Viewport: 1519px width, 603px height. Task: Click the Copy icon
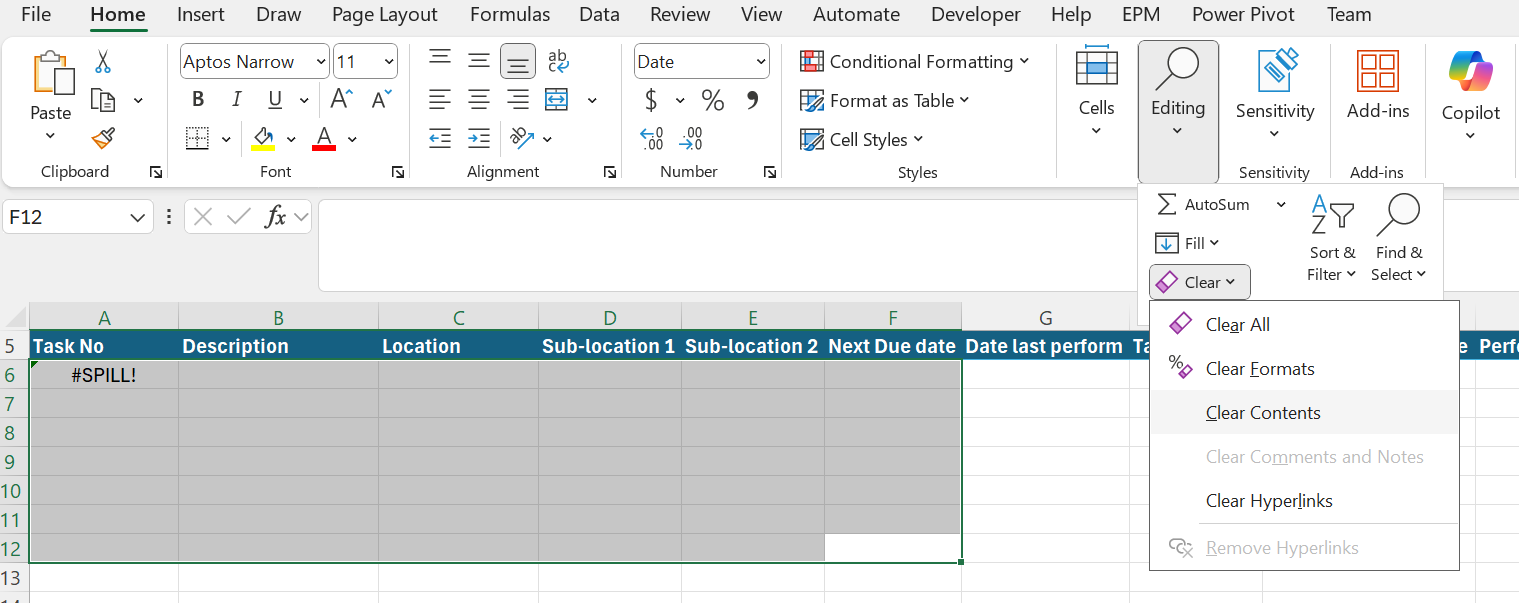coord(103,100)
